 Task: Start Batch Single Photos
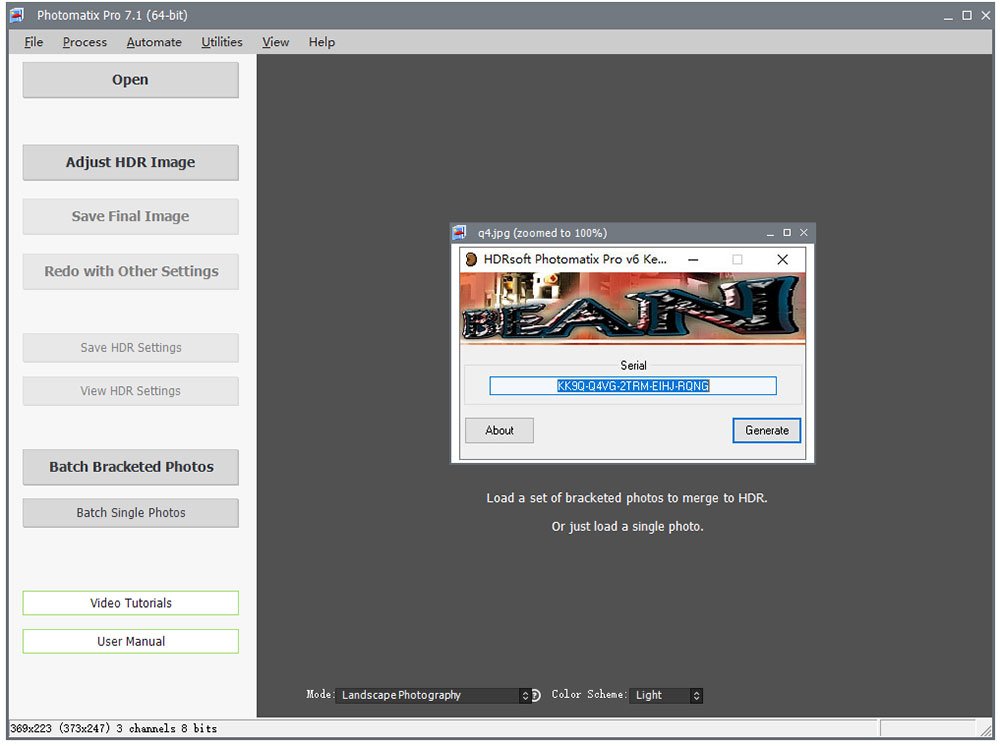[131, 513]
